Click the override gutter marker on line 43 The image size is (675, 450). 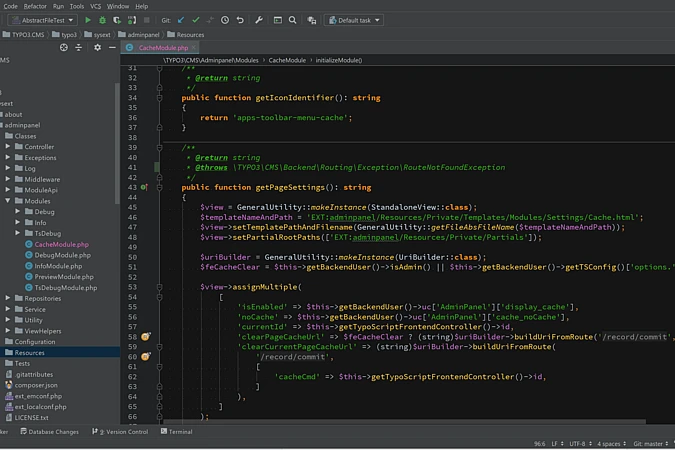tap(144, 187)
